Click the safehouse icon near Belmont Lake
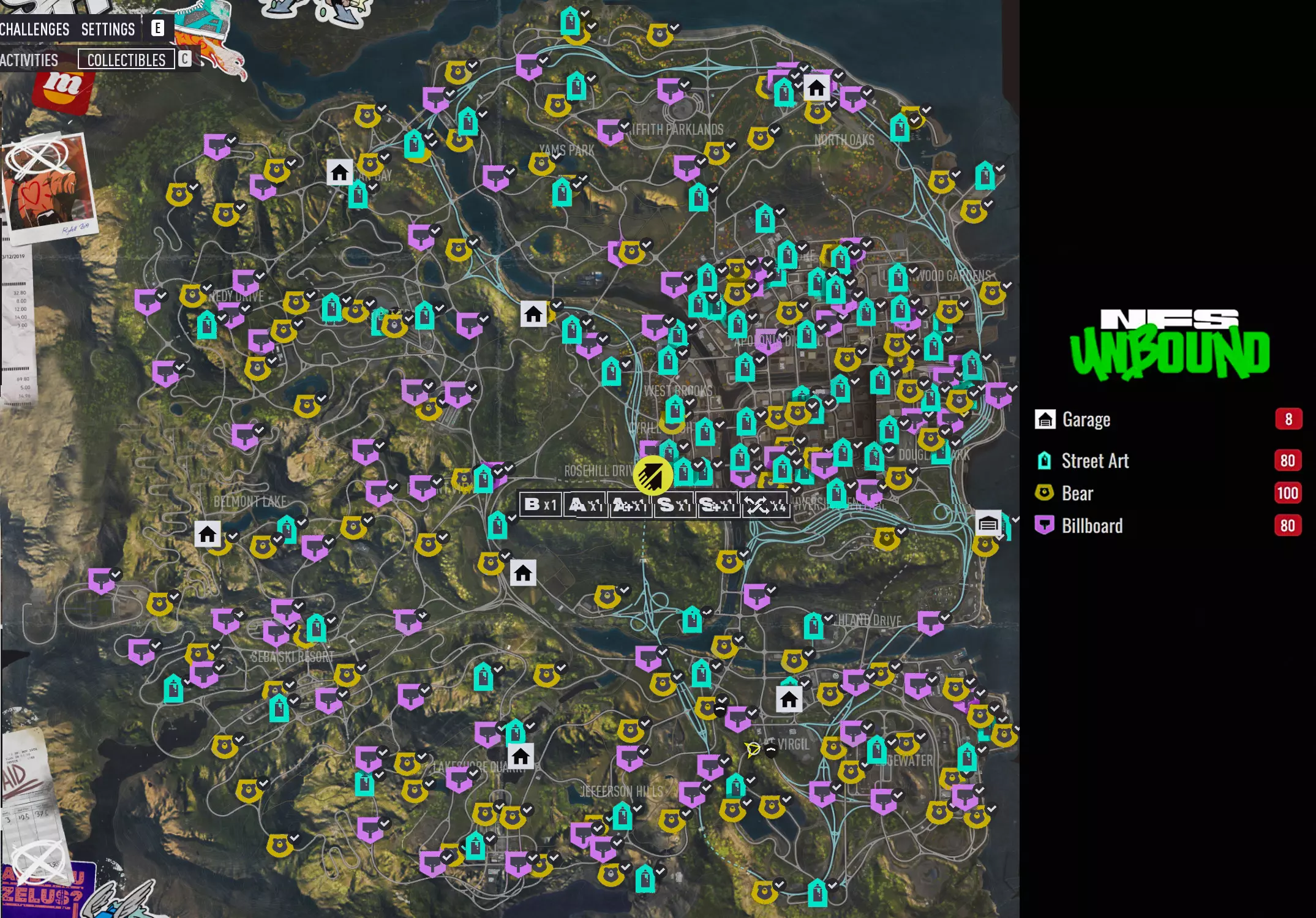1316x918 pixels. click(207, 534)
